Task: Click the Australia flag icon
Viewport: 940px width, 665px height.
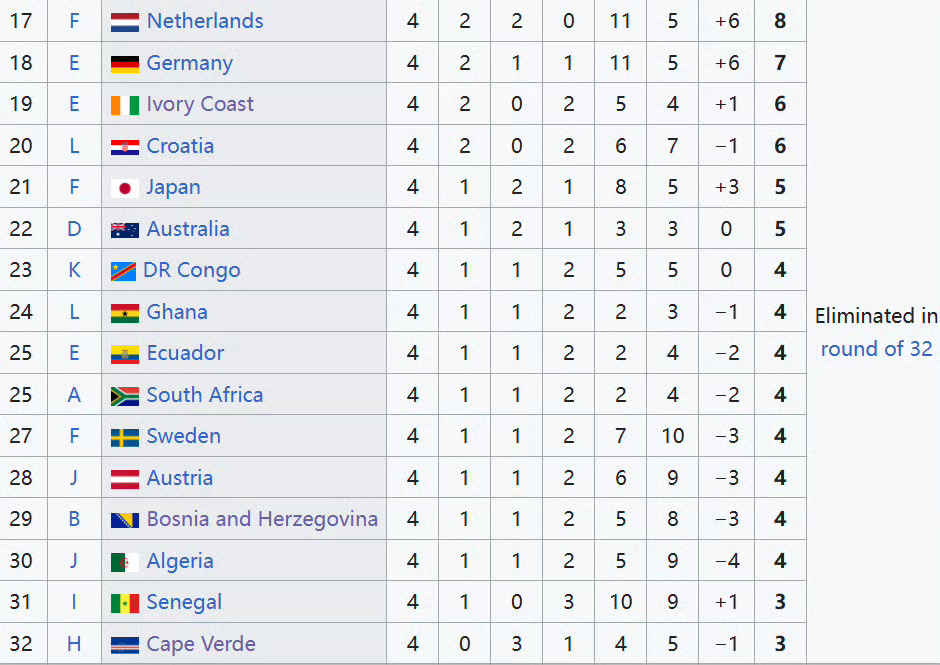Action: pyautogui.click(x=125, y=230)
